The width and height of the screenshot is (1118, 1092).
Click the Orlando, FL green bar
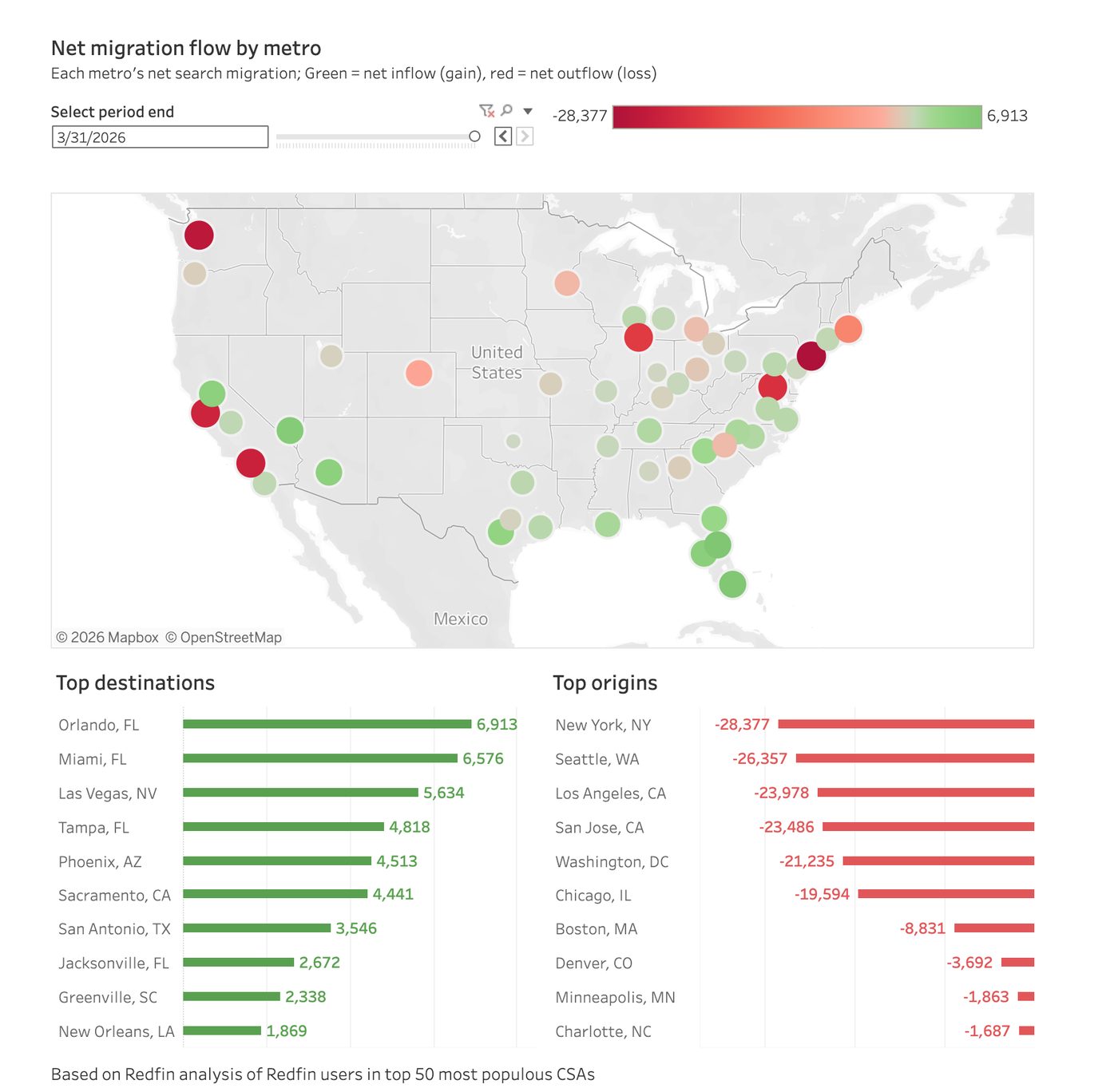coord(327,724)
